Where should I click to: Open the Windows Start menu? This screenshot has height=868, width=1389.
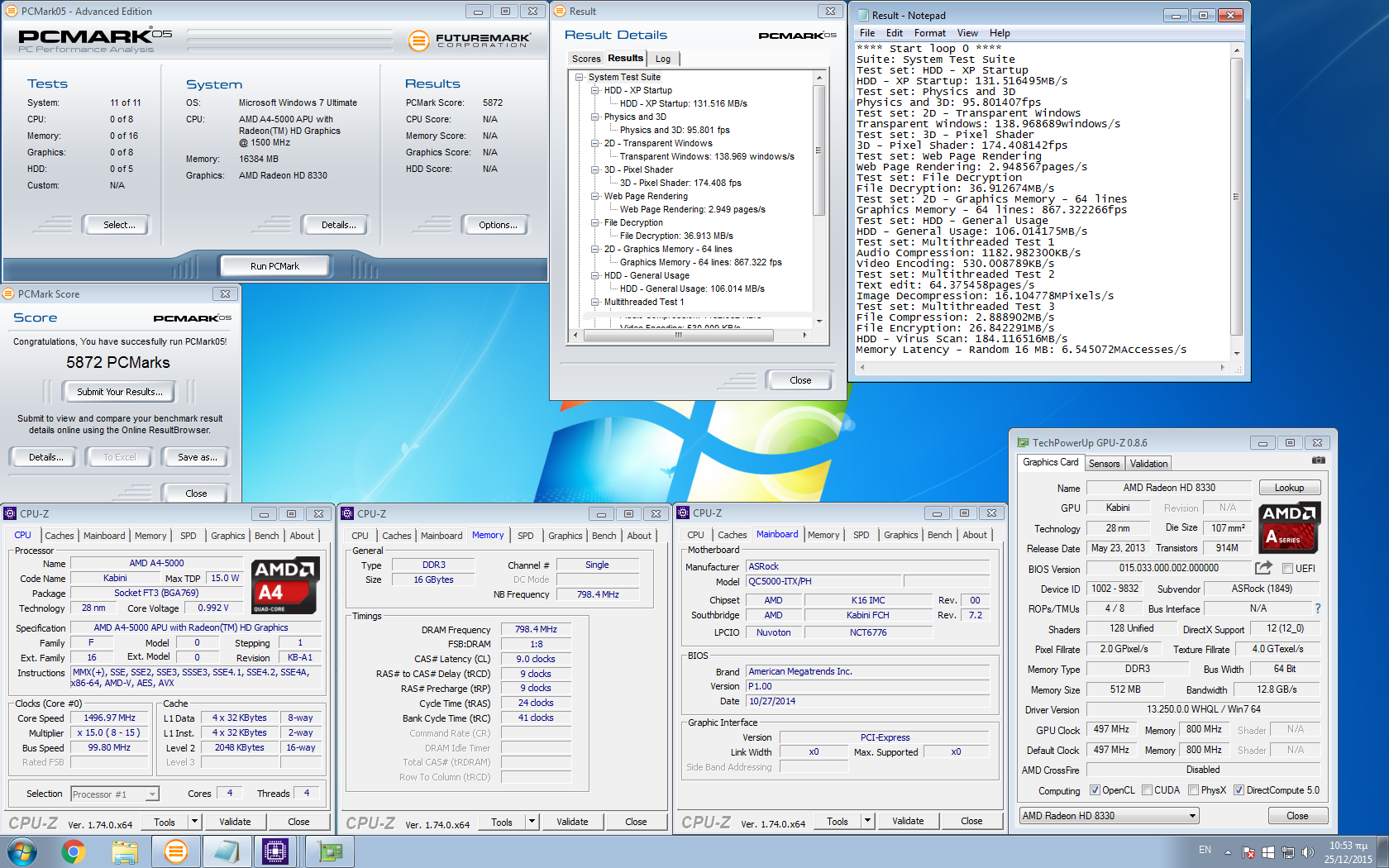22,851
